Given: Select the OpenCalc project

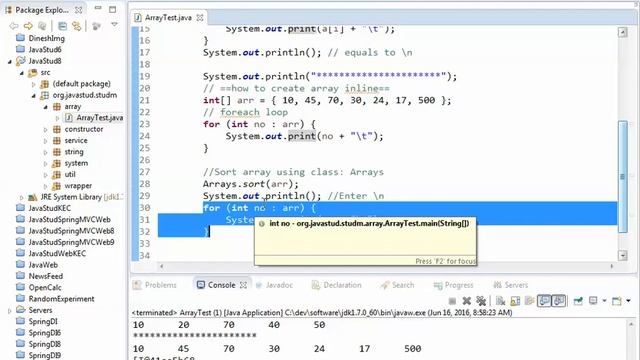Looking at the screenshot, I should (39, 287).
